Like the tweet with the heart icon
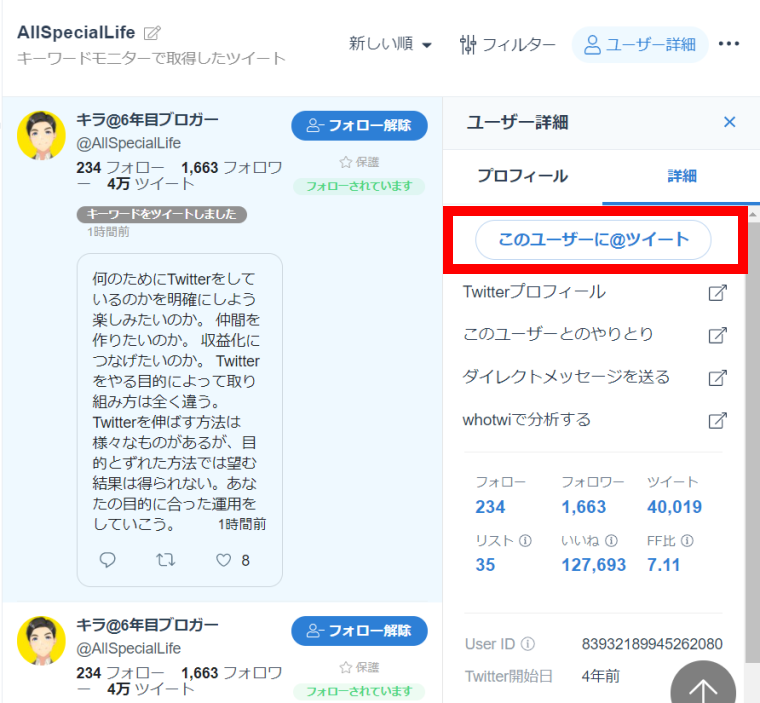Image resolution: width=760 pixels, height=703 pixels. coord(222,560)
